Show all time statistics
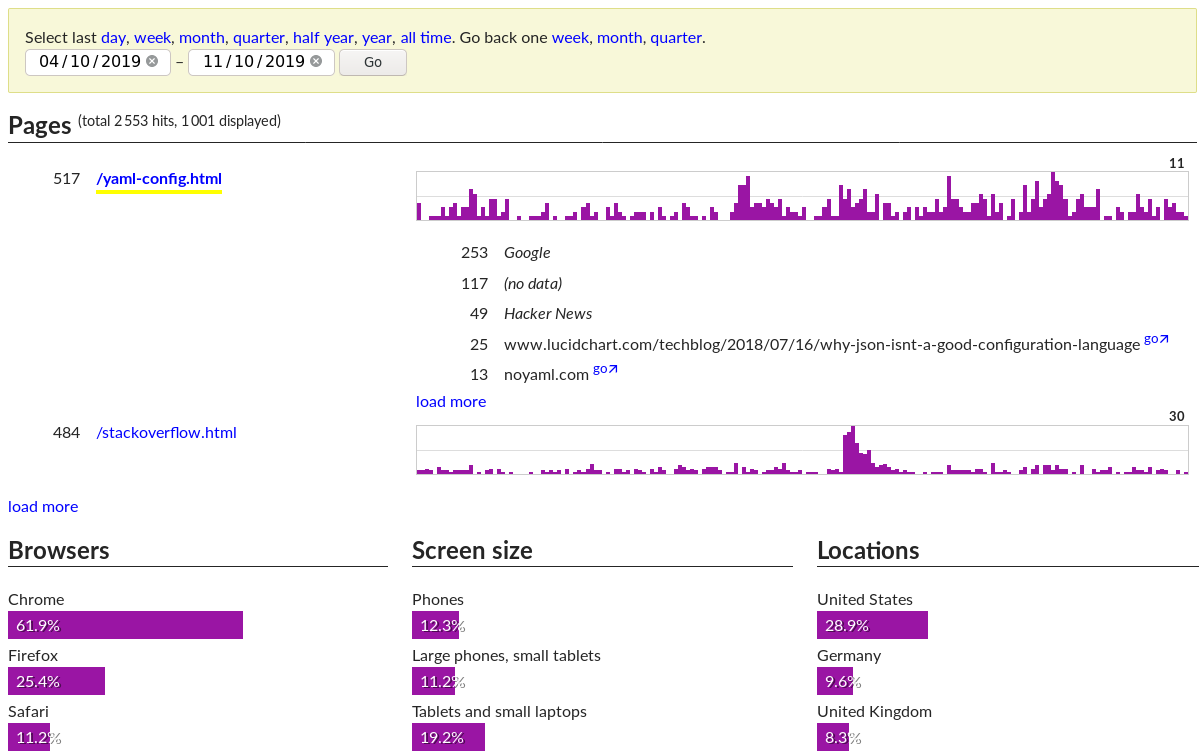The image size is (1199, 756). (425, 37)
